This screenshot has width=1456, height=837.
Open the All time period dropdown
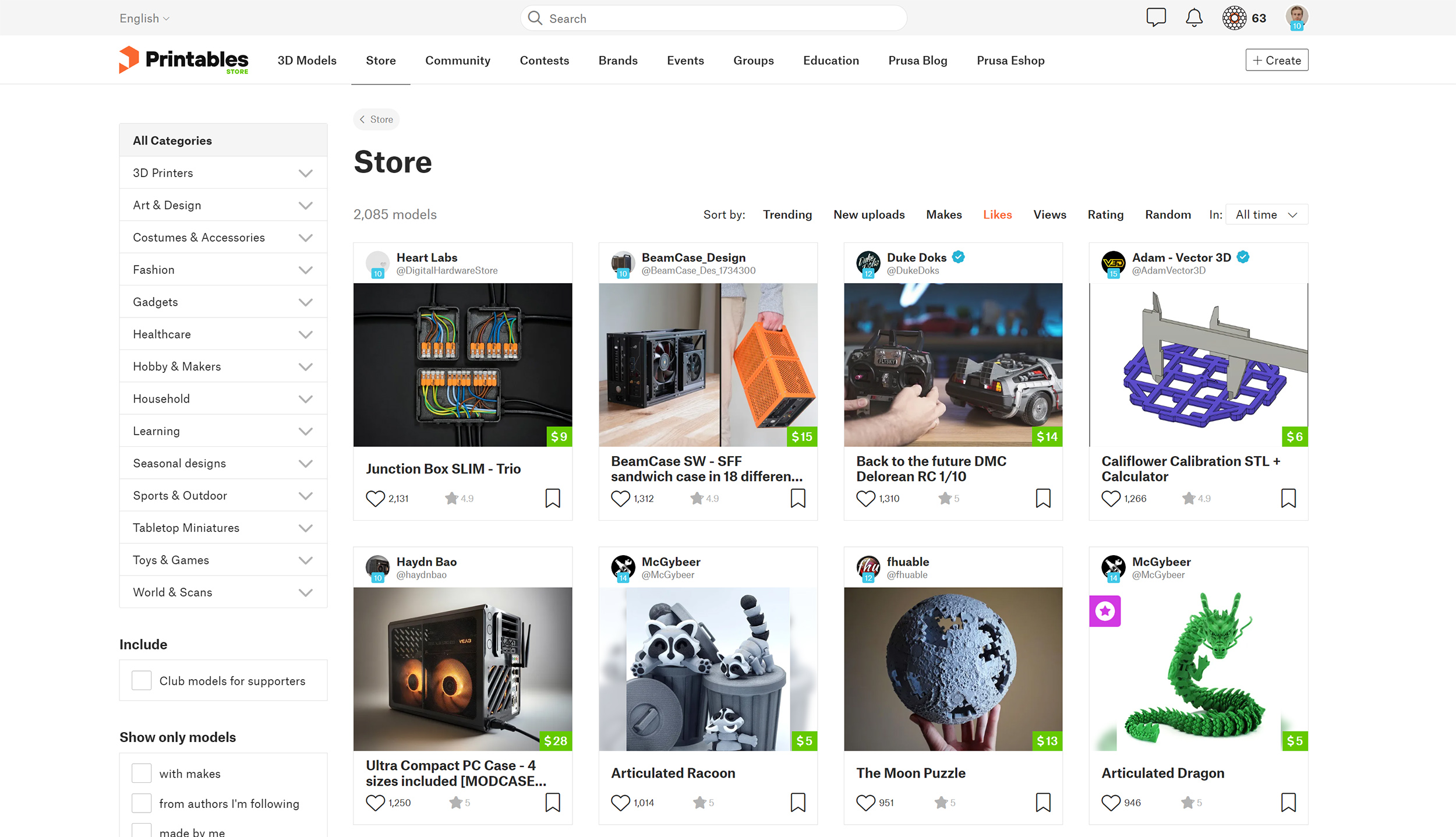(x=1267, y=214)
